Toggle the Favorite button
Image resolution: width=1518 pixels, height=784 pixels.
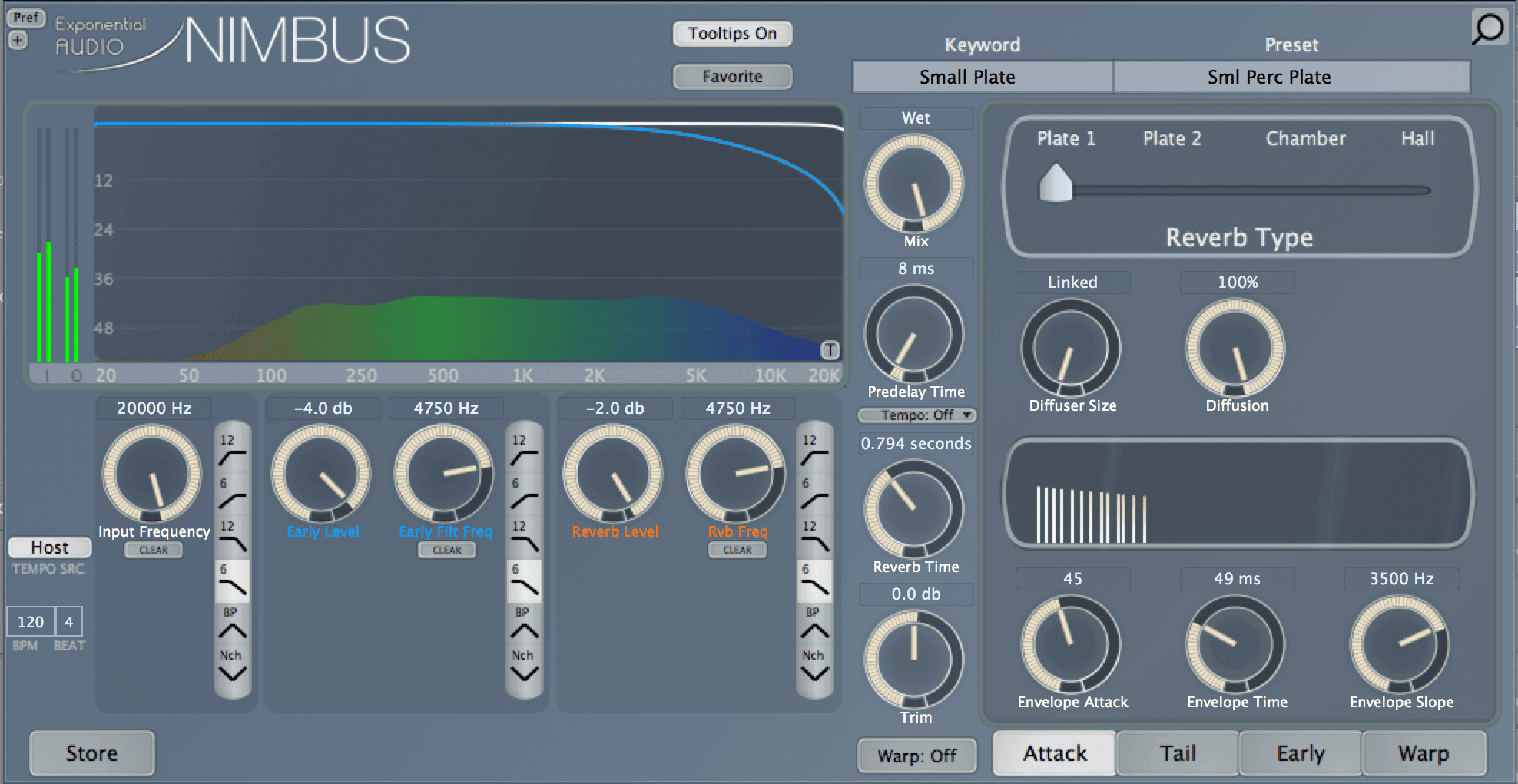click(732, 77)
